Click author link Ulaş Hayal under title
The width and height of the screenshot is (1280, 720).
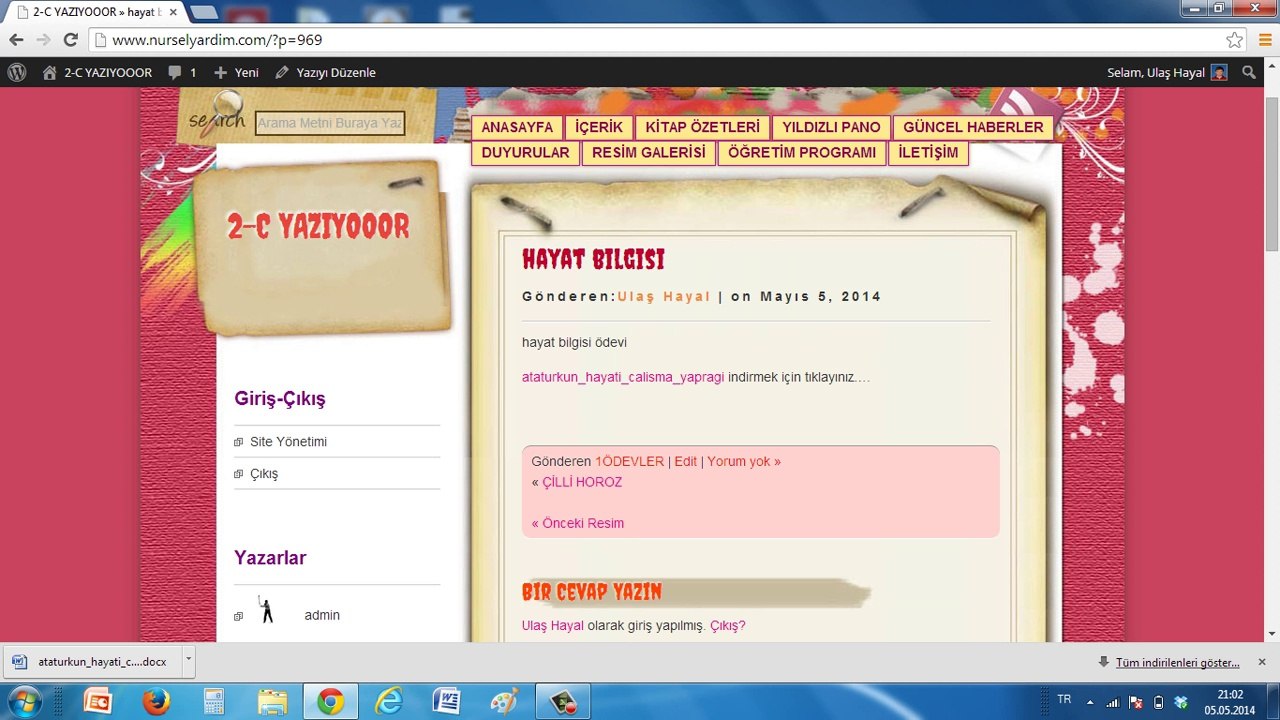(x=664, y=296)
